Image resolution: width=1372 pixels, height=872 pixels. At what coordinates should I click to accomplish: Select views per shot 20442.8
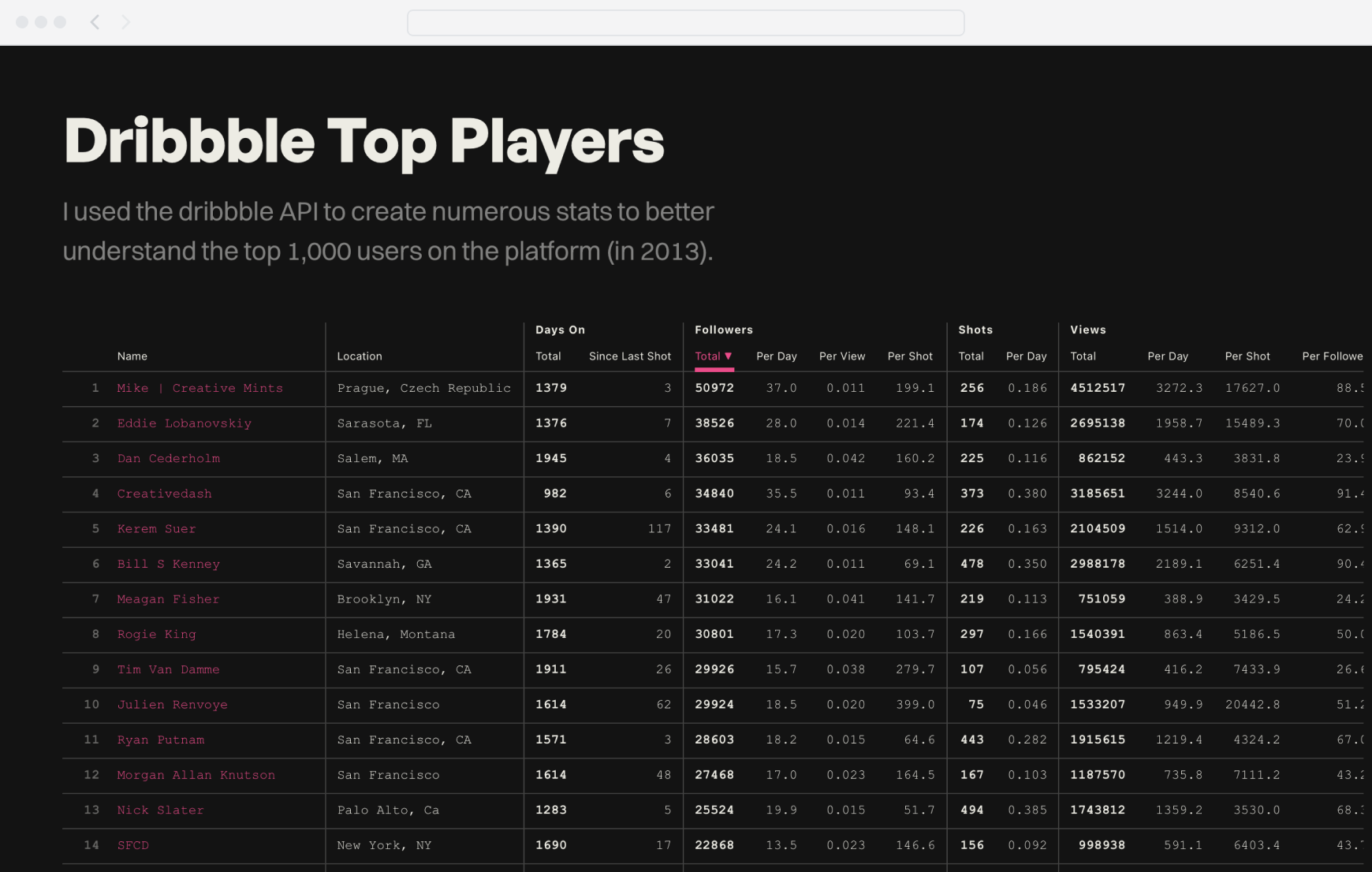1253,705
